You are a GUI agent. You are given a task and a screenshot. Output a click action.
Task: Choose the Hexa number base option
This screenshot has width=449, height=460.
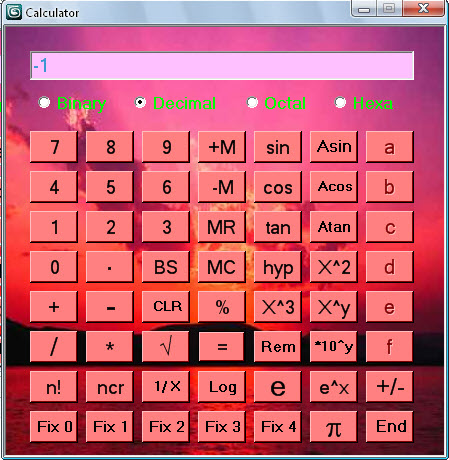tap(340, 103)
